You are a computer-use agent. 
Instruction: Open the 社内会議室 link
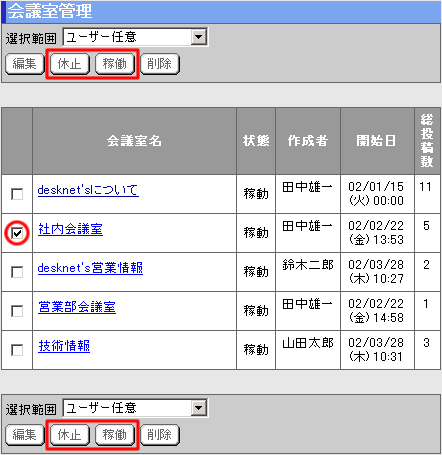pyautogui.click(x=70, y=229)
